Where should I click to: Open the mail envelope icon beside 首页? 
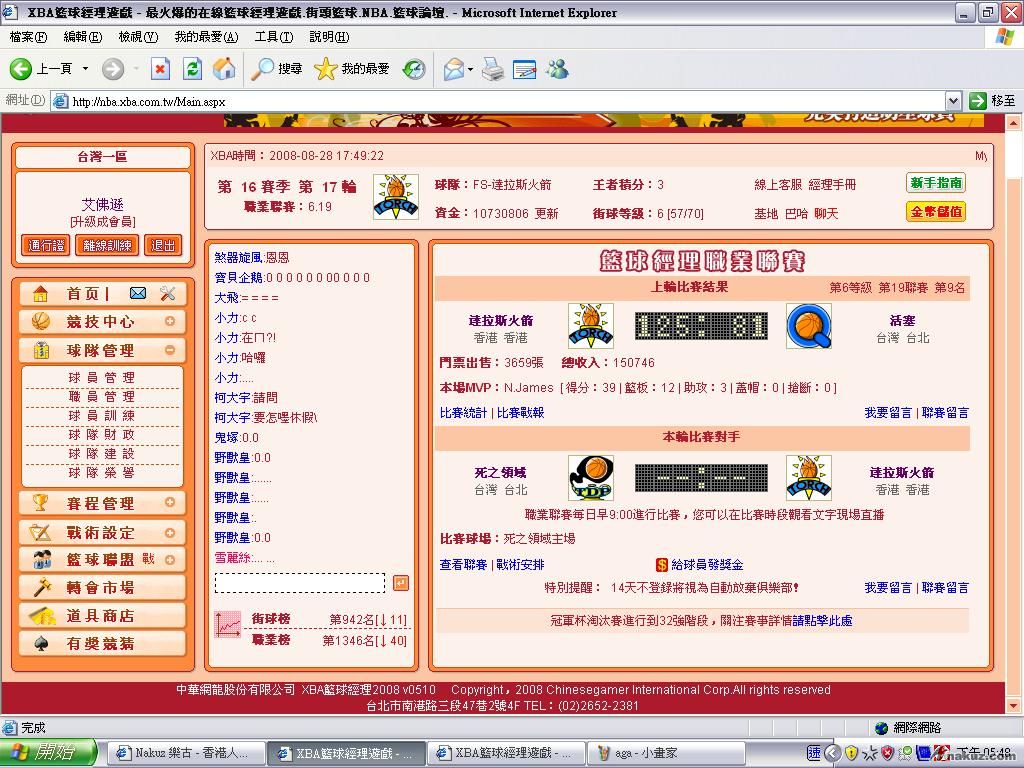138,293
